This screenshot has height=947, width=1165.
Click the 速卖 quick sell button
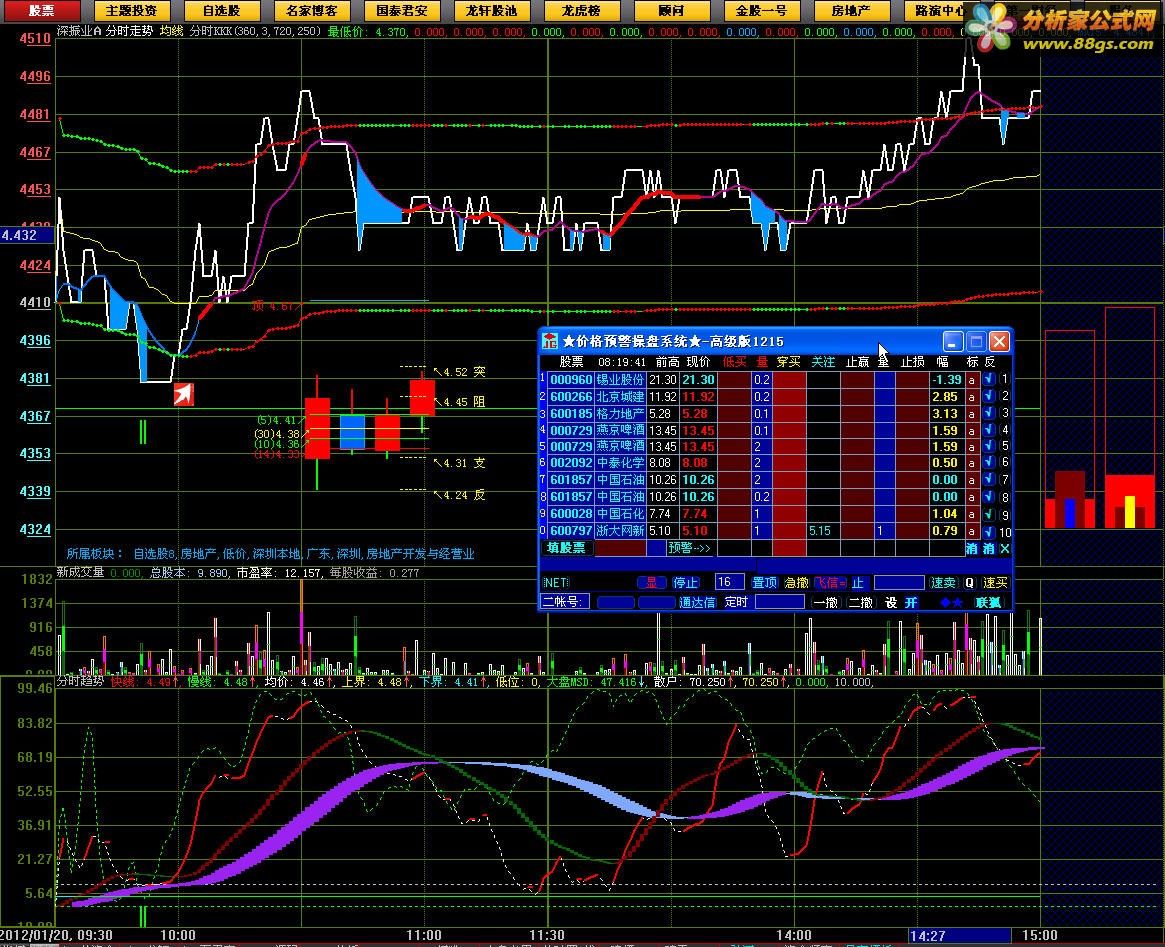[x=944, y=583]
